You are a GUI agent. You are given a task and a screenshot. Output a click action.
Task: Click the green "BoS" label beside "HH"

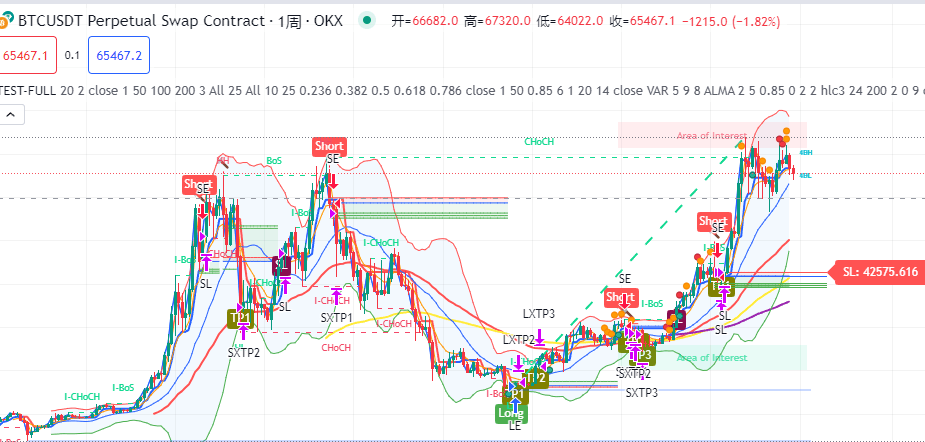[274, 161]
